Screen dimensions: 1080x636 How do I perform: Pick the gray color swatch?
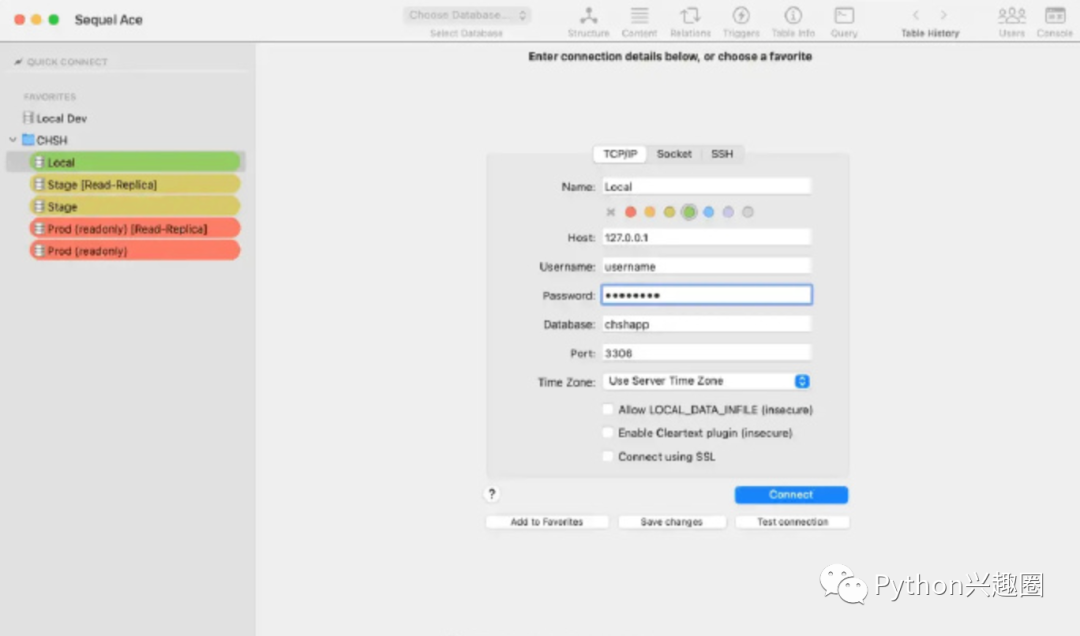click(x=748, y=212)
